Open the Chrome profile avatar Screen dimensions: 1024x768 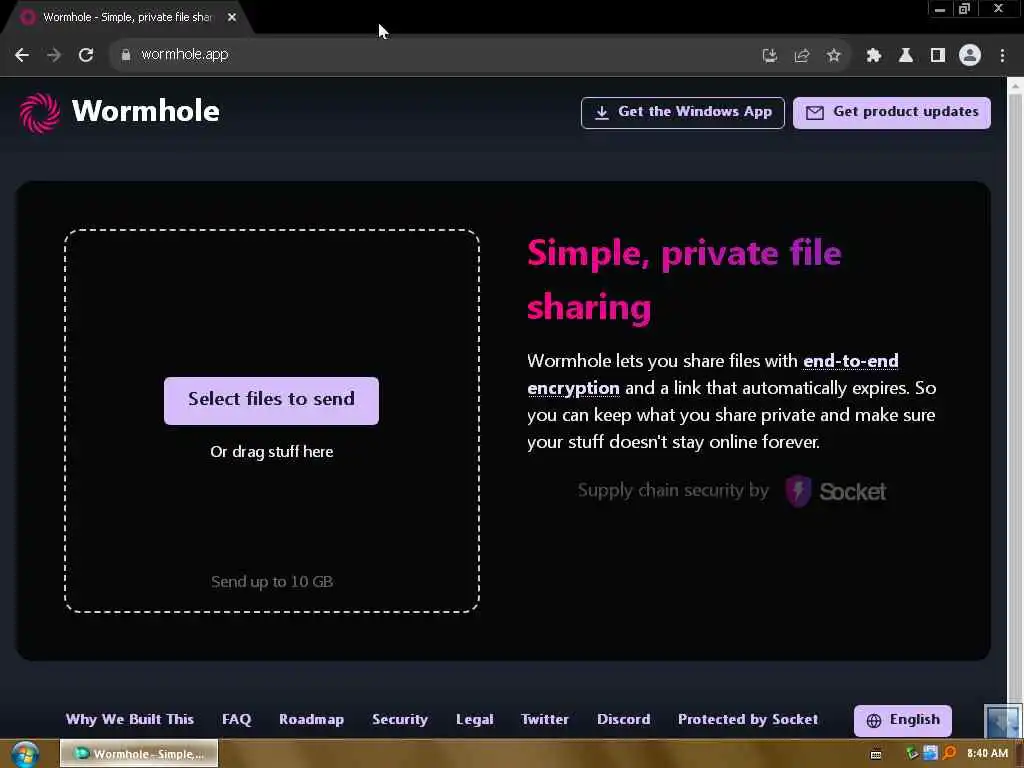(970, 56)
